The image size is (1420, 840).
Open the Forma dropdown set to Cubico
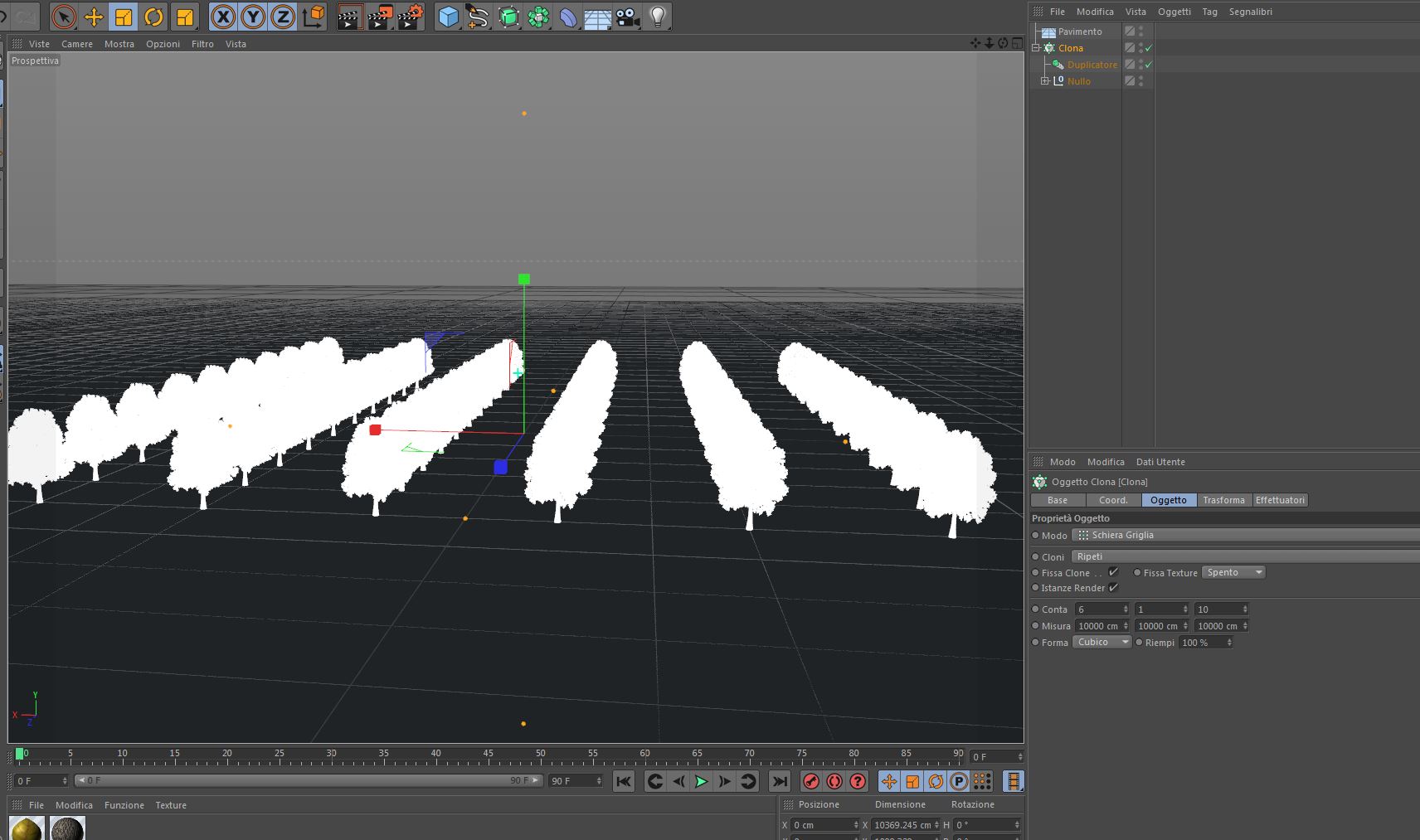point(1102,642)
